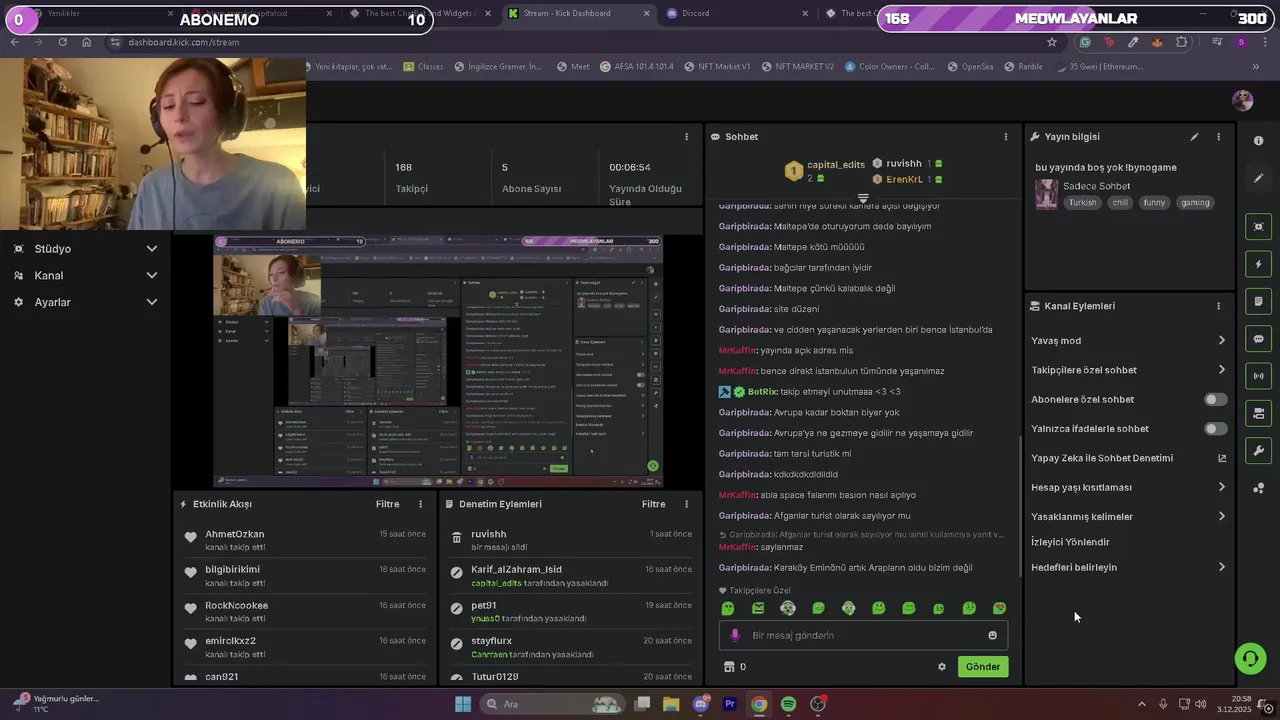Open the chat bubble widget icon in sidebar
This screenshot has height=720, width=1280.
click(1258, 339)
